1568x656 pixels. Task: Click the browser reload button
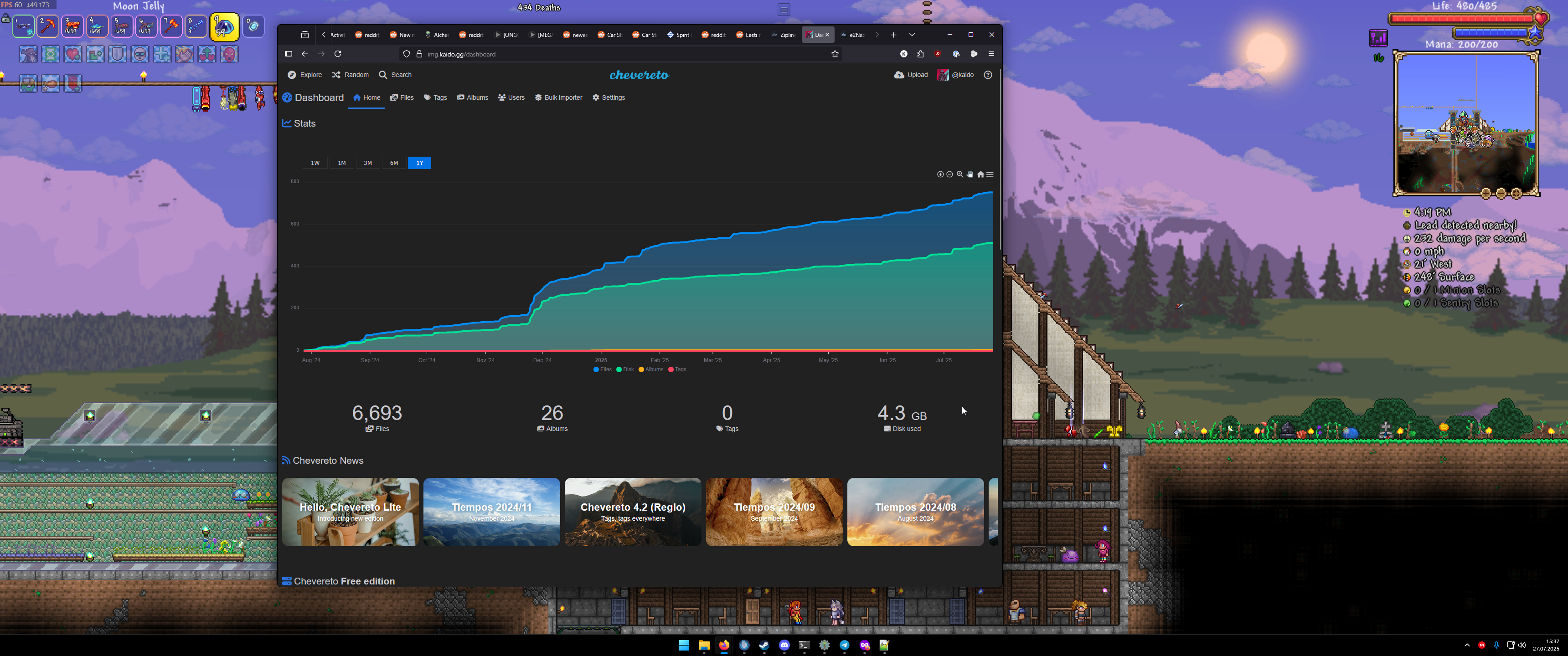pos(338,54)
